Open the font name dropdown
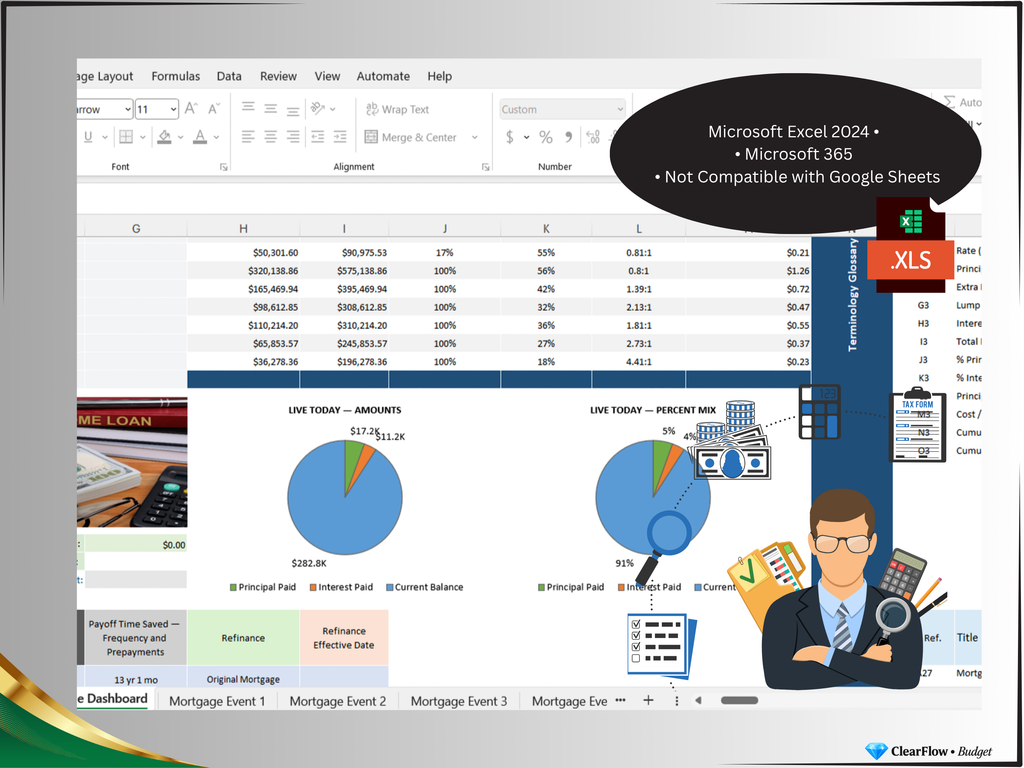Image resolution: width=1024 pixels, height=768 pixels. pyautogui.click(x=127, y=109)
